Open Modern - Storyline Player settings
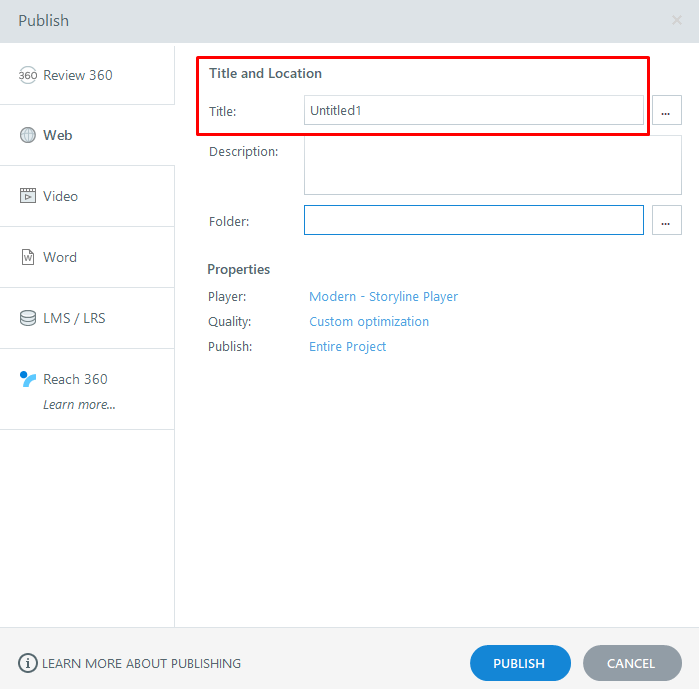Screen dimensions: 699x689 click(383, 296)
